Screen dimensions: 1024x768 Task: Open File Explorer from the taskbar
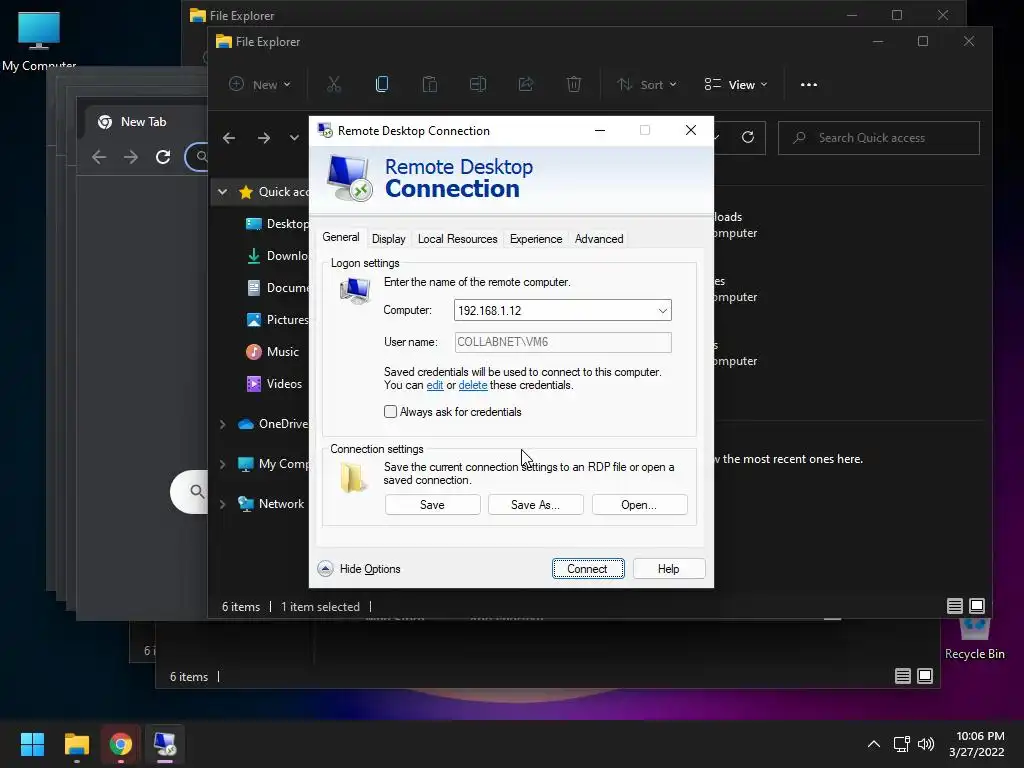76,744
